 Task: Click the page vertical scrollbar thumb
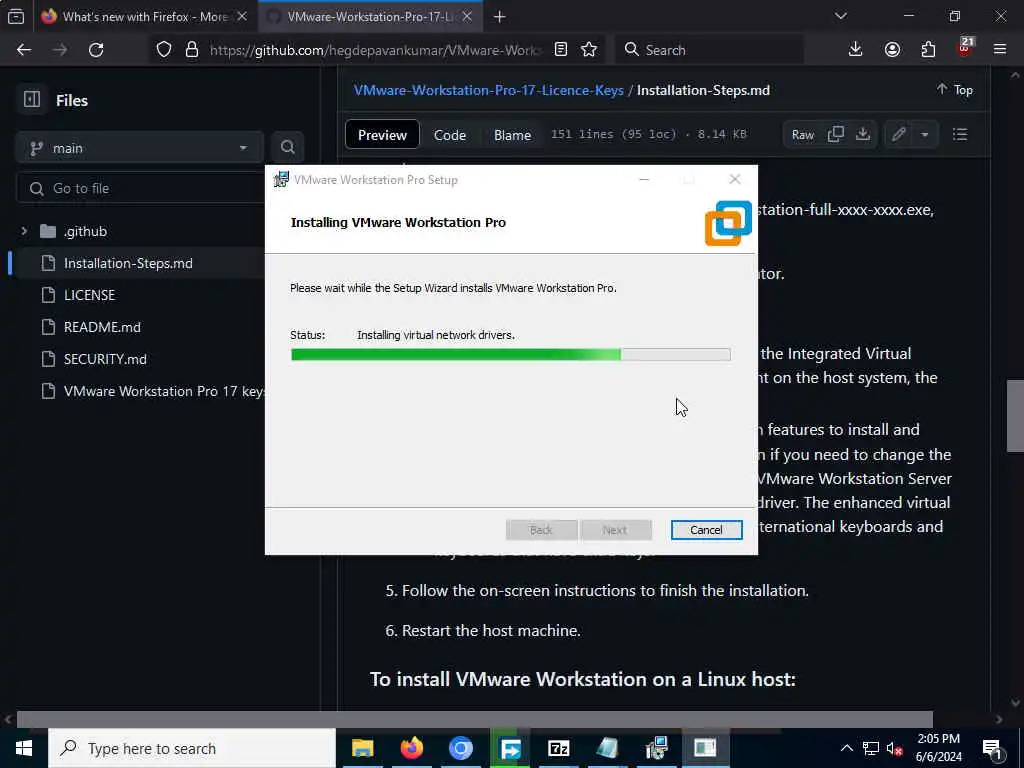(x=1015, y=415)
